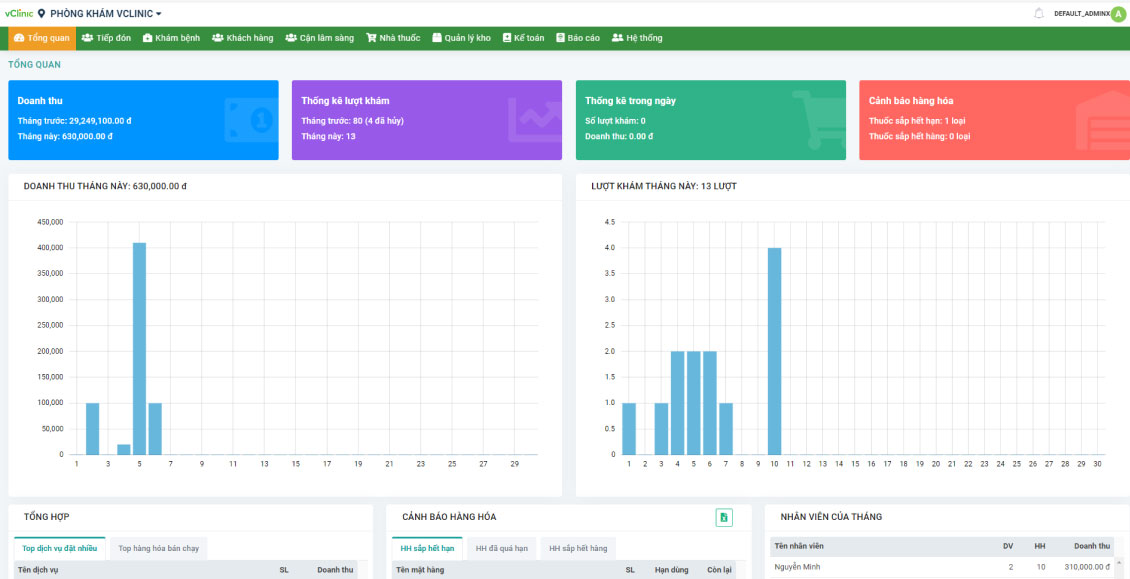
Task: Click the green user avatar icon
Action: [1117, 14]
